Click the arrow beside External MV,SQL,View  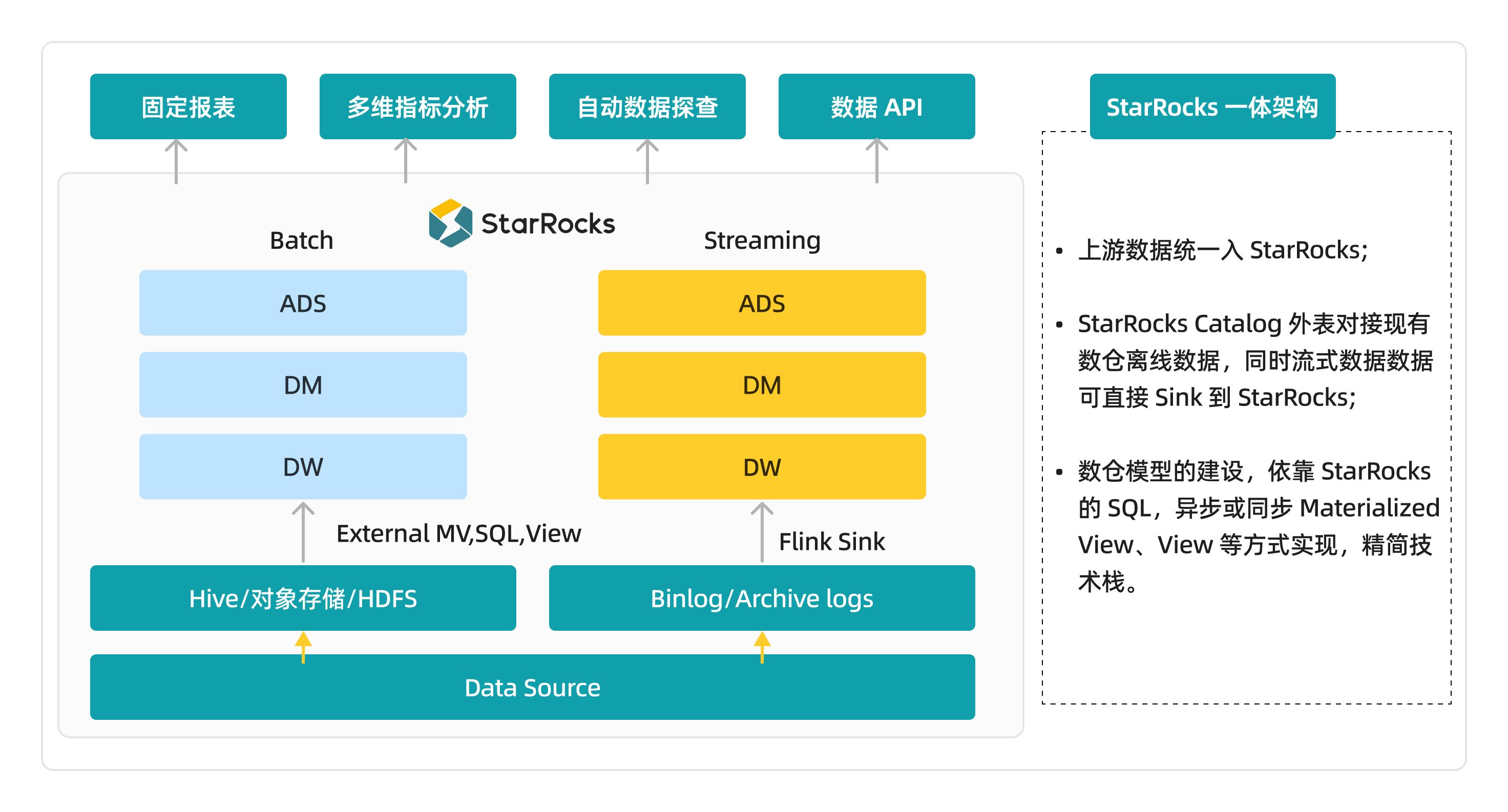[303, 531]
